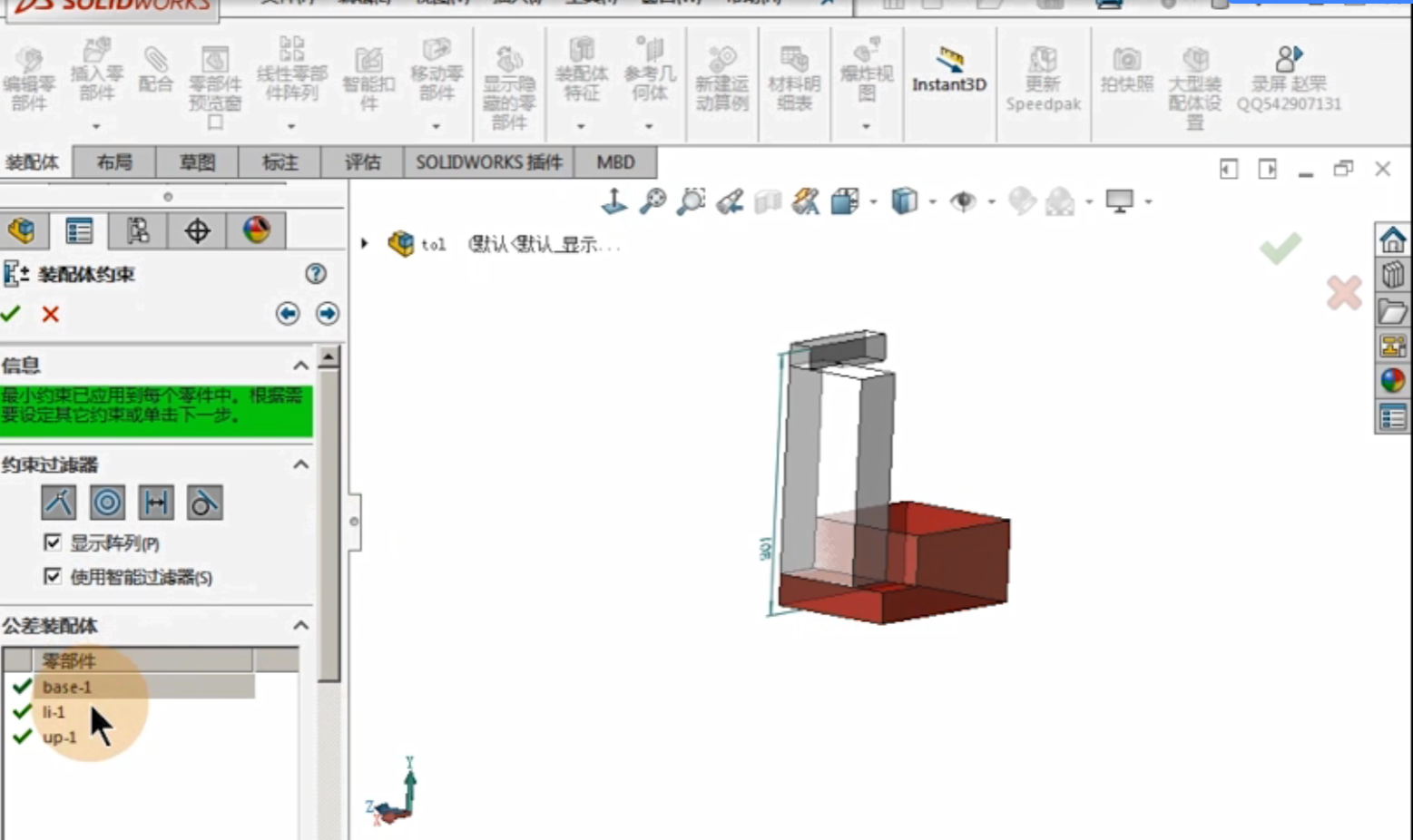Cancel with the red X button
Screen dimensions: 1413x840
tap(51, 314)
